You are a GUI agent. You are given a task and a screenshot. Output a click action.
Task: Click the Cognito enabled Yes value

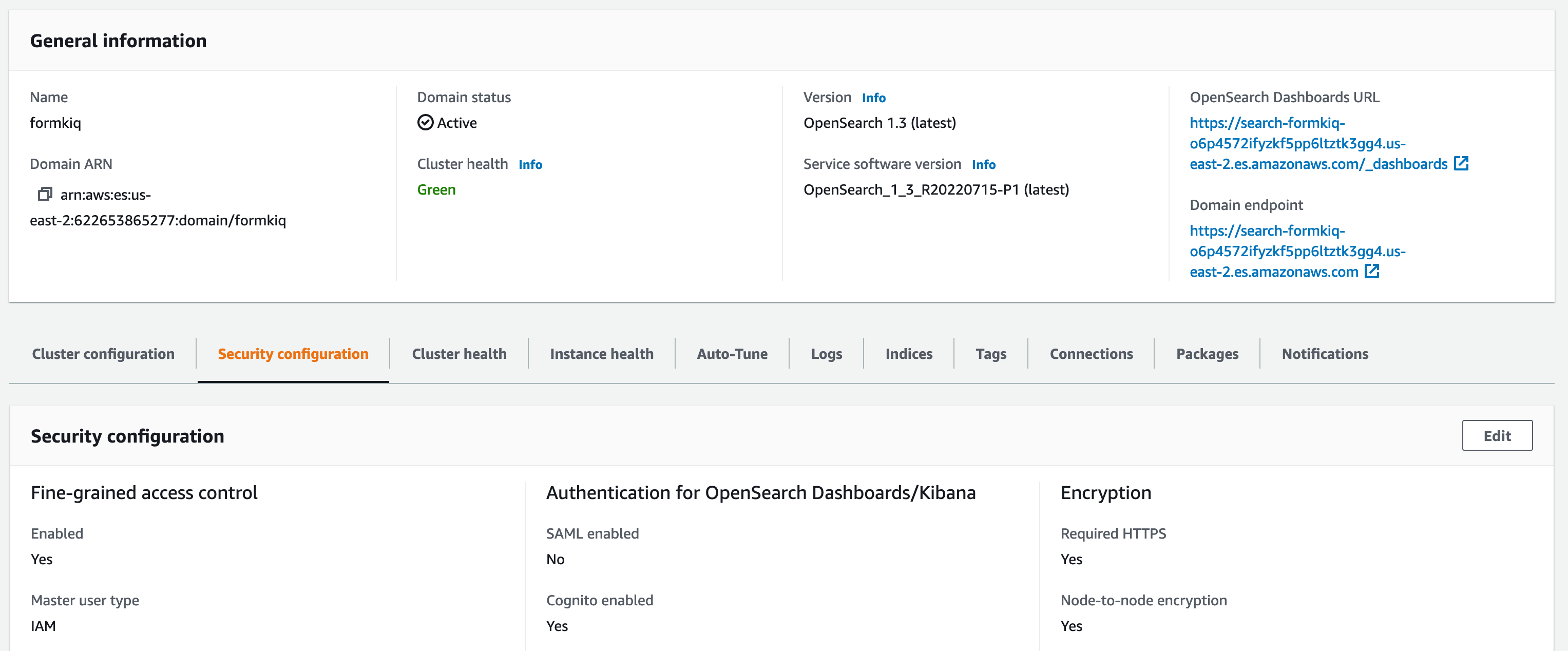click(557, 626)
